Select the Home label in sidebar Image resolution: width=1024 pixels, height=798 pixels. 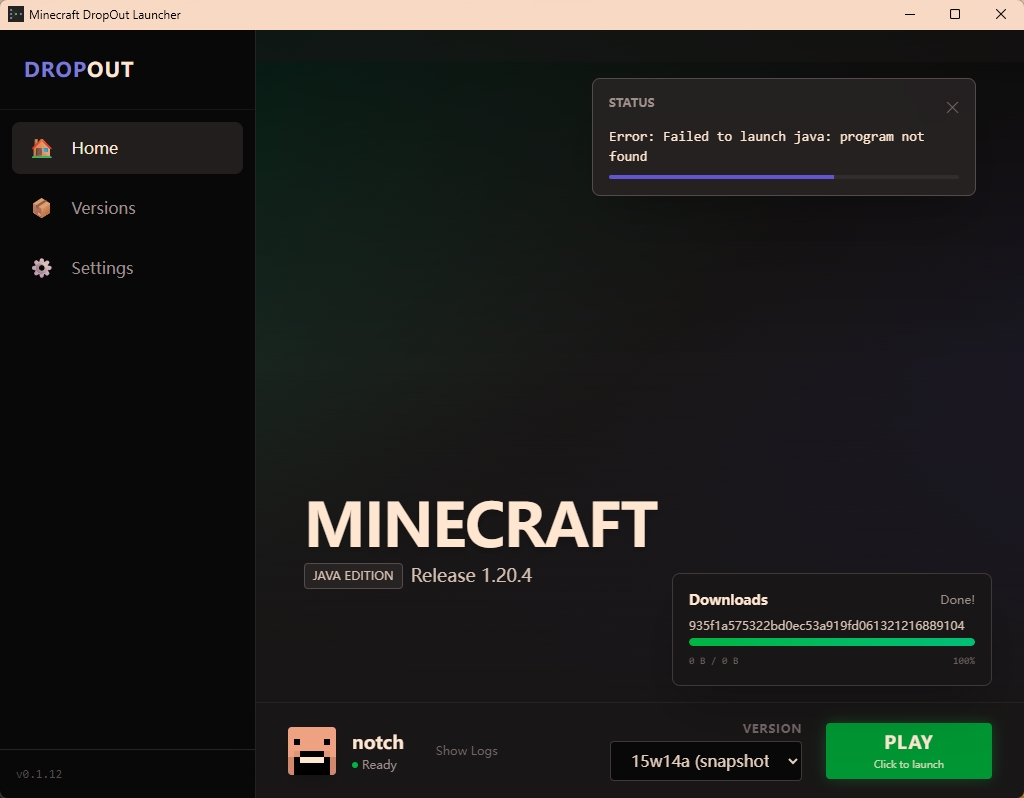[x=95, y=148]
